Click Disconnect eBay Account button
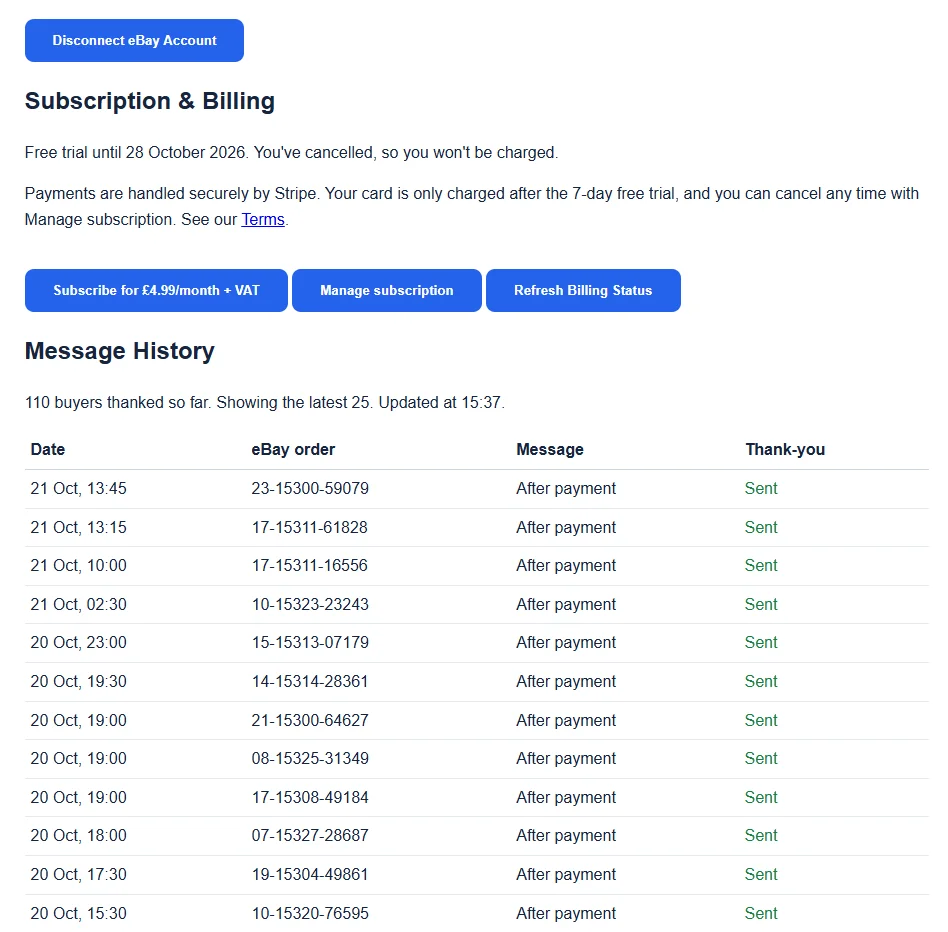Image resolution: width=948 pixels, height=932 pixels. [x=134, y=40]
